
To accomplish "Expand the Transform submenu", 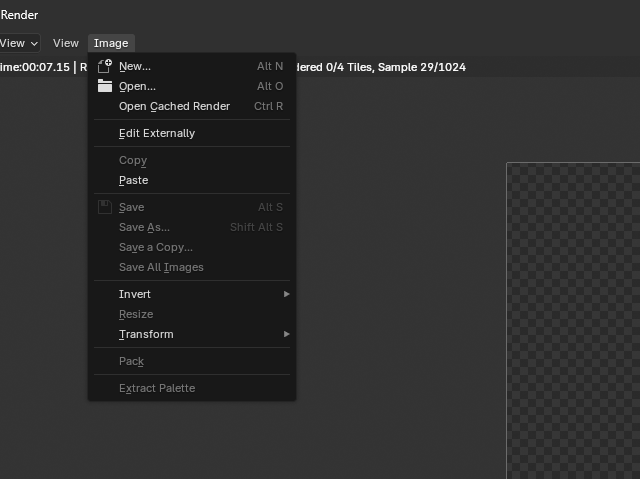I will (192, 334).
